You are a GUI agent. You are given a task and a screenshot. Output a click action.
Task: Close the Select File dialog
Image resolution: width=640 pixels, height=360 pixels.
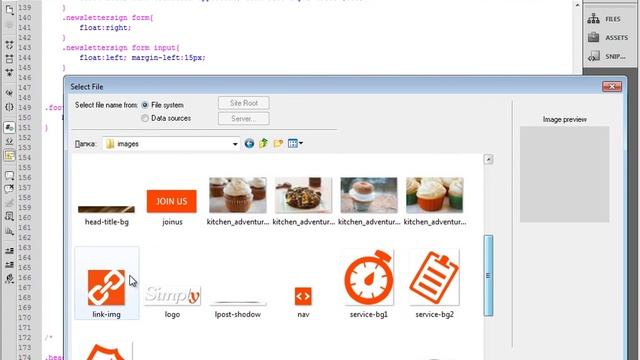(612, 87)
